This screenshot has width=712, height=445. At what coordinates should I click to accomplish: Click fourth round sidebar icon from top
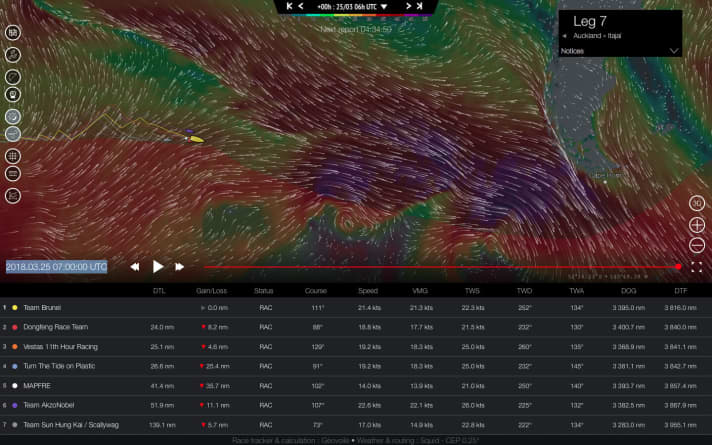(x=13, y=94)
